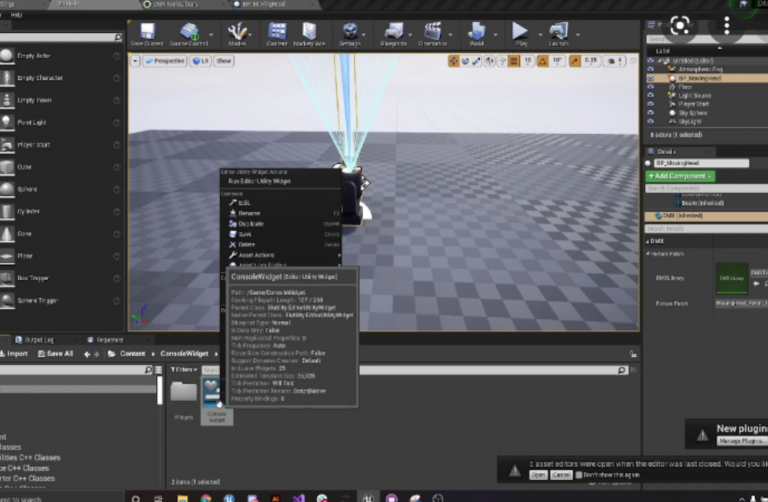Click the Manage Plugins button

click(x=741, y=441)
